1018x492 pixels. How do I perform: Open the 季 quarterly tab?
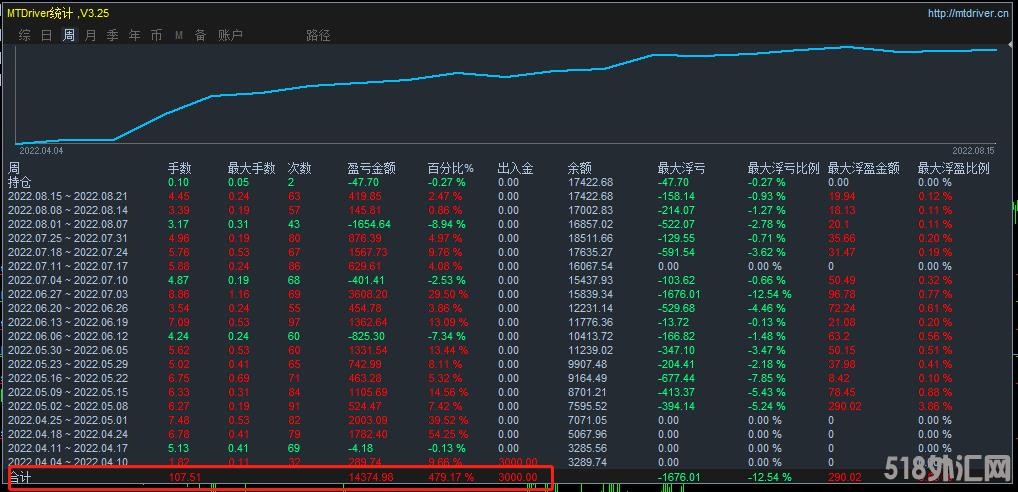tap(113, 35)
